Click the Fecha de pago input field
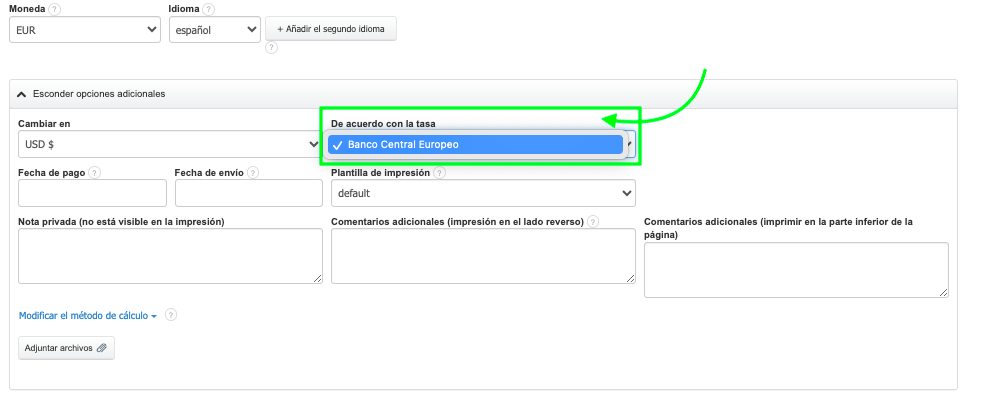1007x412 pixels. click(x=92, y=193)
